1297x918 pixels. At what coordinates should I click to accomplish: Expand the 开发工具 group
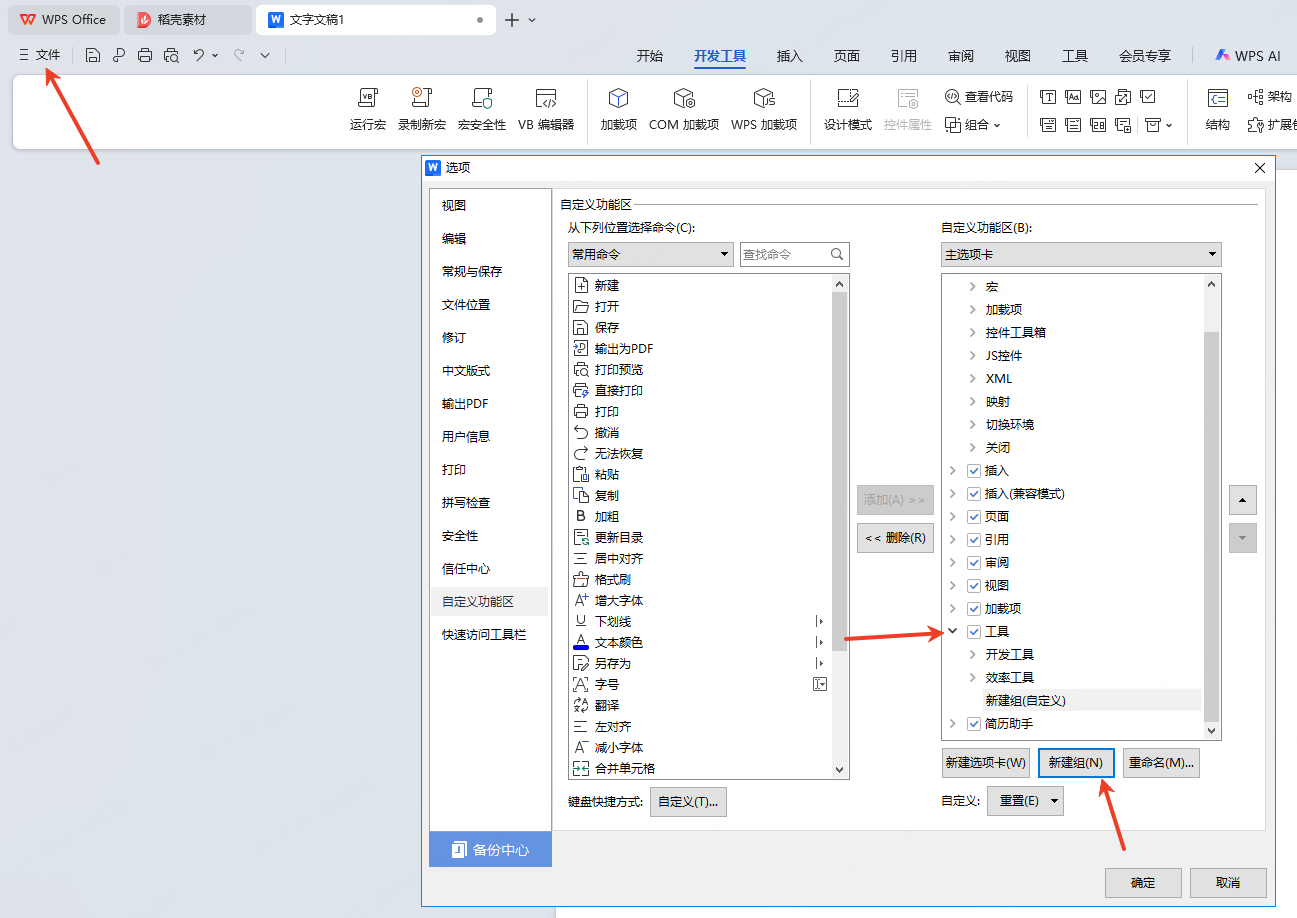point(973,655)
